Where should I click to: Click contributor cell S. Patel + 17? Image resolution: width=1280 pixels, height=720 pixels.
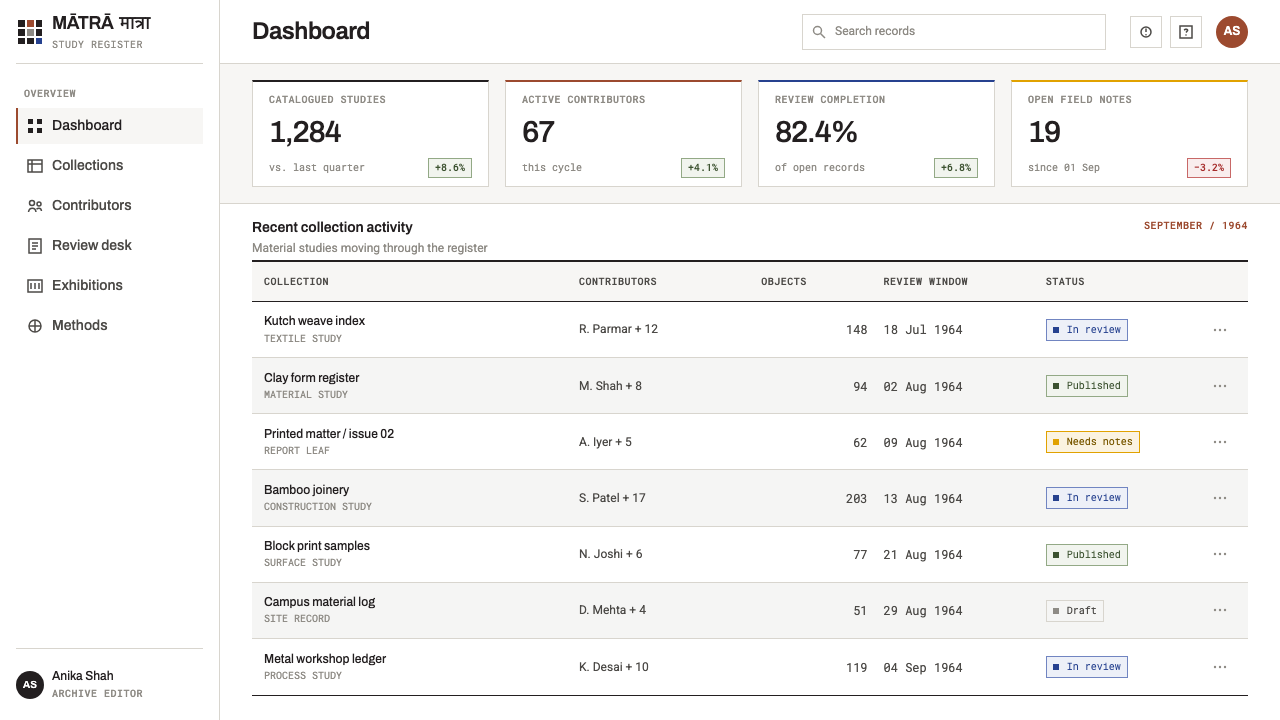(x=612, y=498)
